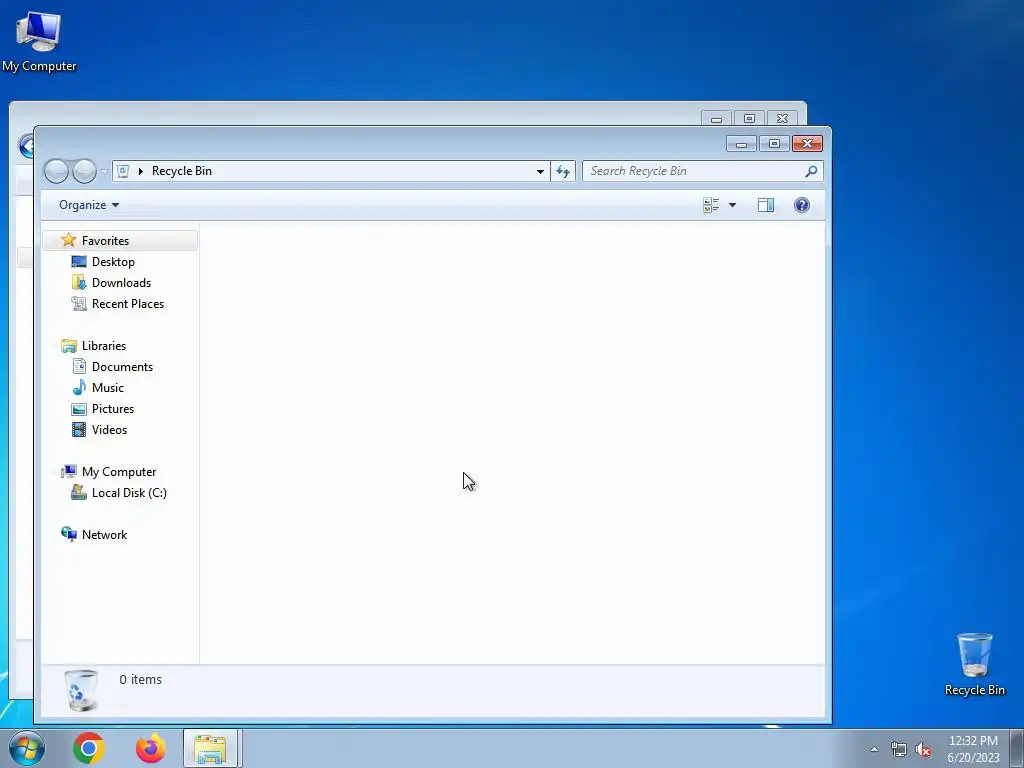Click the search magnifier icon
Viewport: 1024px width, 768px height.
[x=811, y=171]
